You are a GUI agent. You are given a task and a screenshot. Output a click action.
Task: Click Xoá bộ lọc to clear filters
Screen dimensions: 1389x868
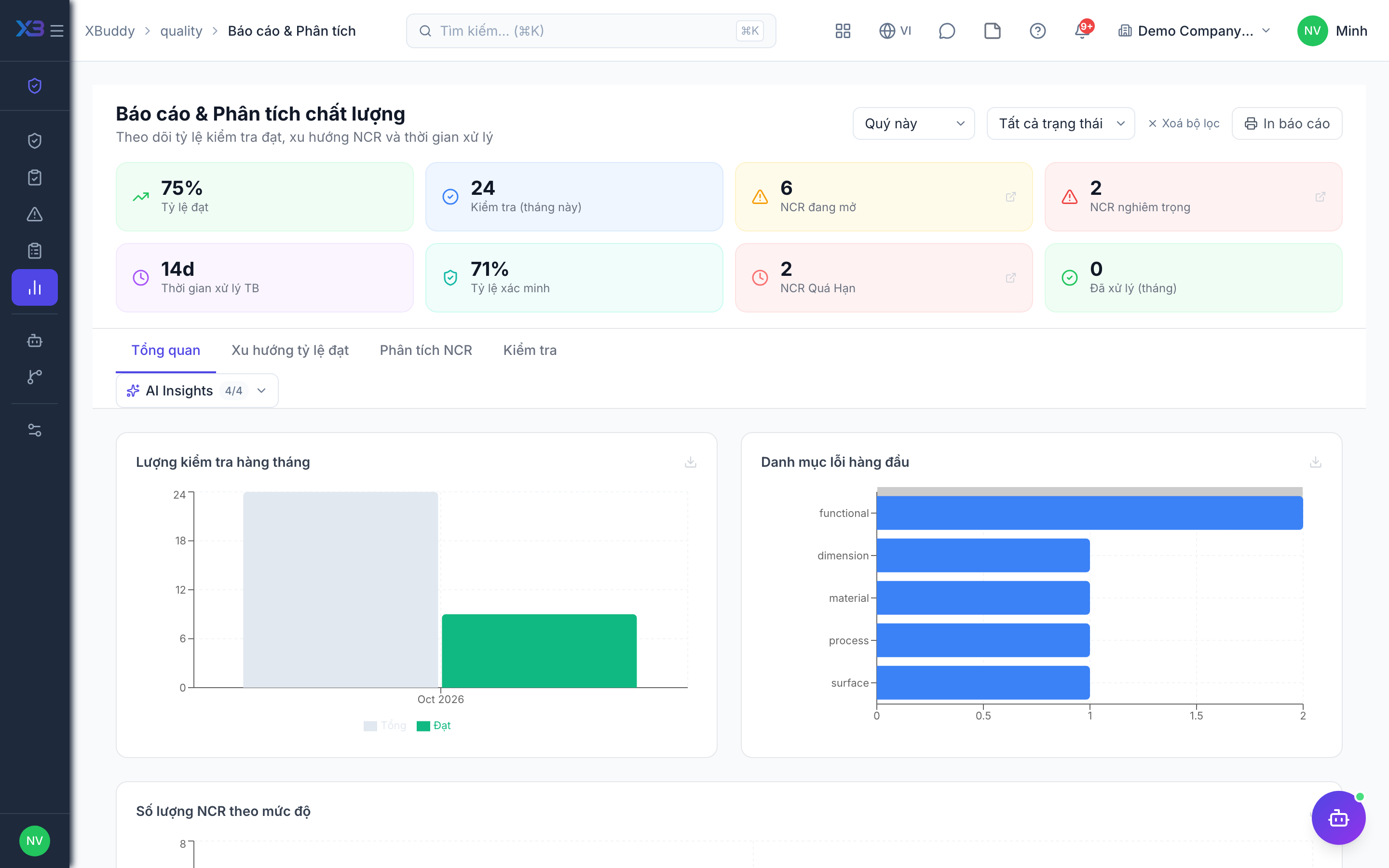[x=1184, y=123]
